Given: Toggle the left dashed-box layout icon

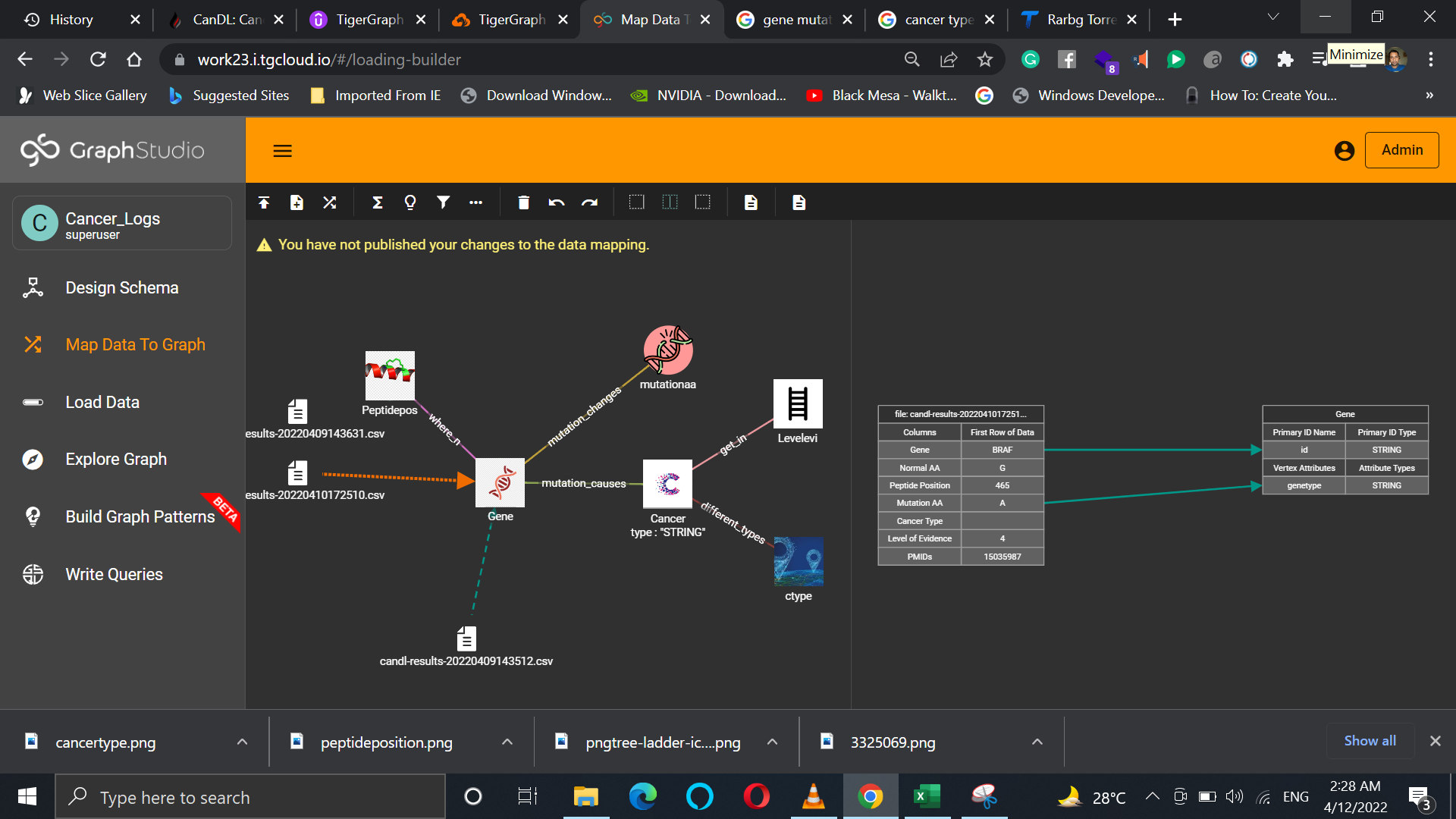Looking at the screenshot, I should (x=636, y=202).
